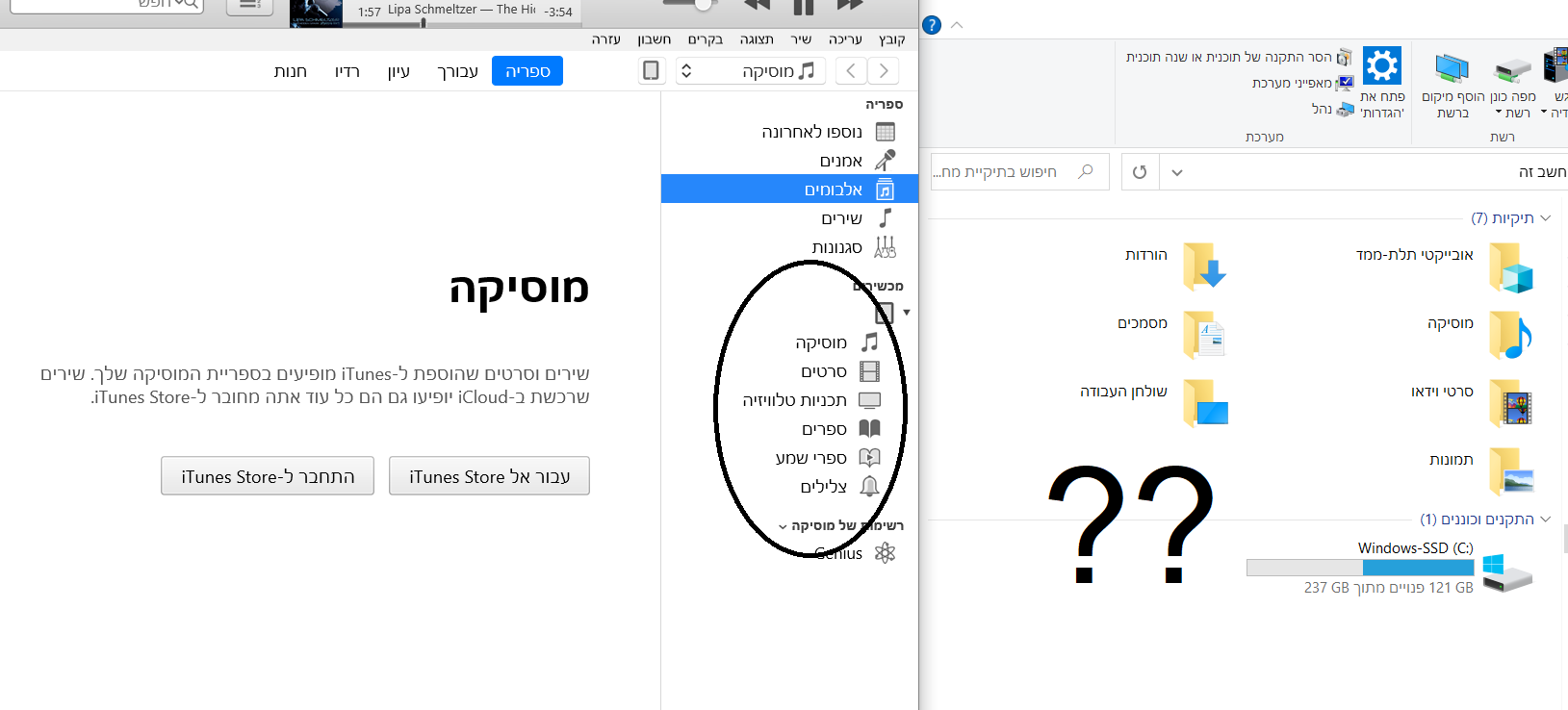The height and width of the screenshot is (710, 1568).
Task: Open the Videos (סרטי וידאו) folder
Action: (x=1473, y=402)
